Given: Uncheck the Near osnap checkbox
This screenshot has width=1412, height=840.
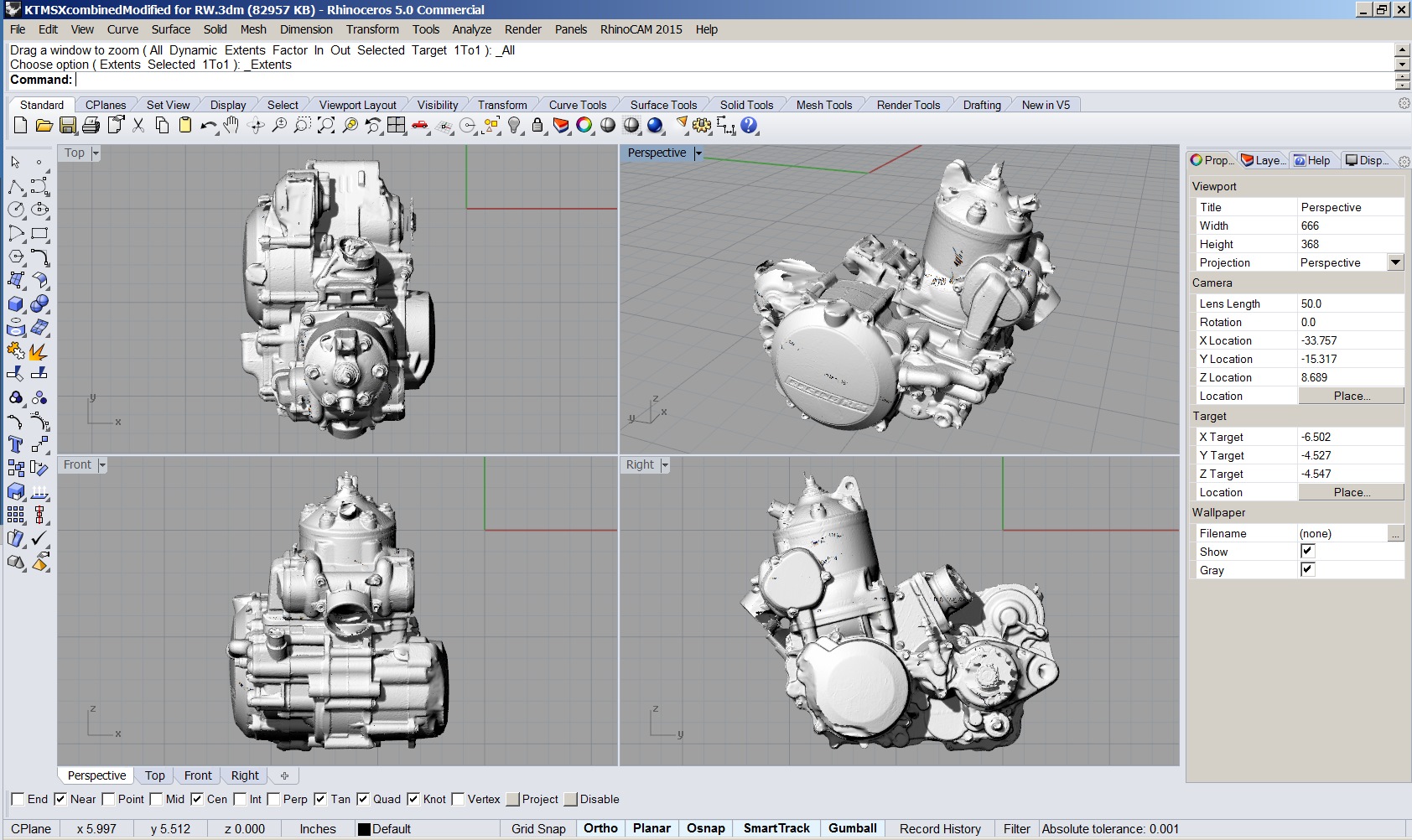Looking at the screenshot, I should (x=60, y=799).
